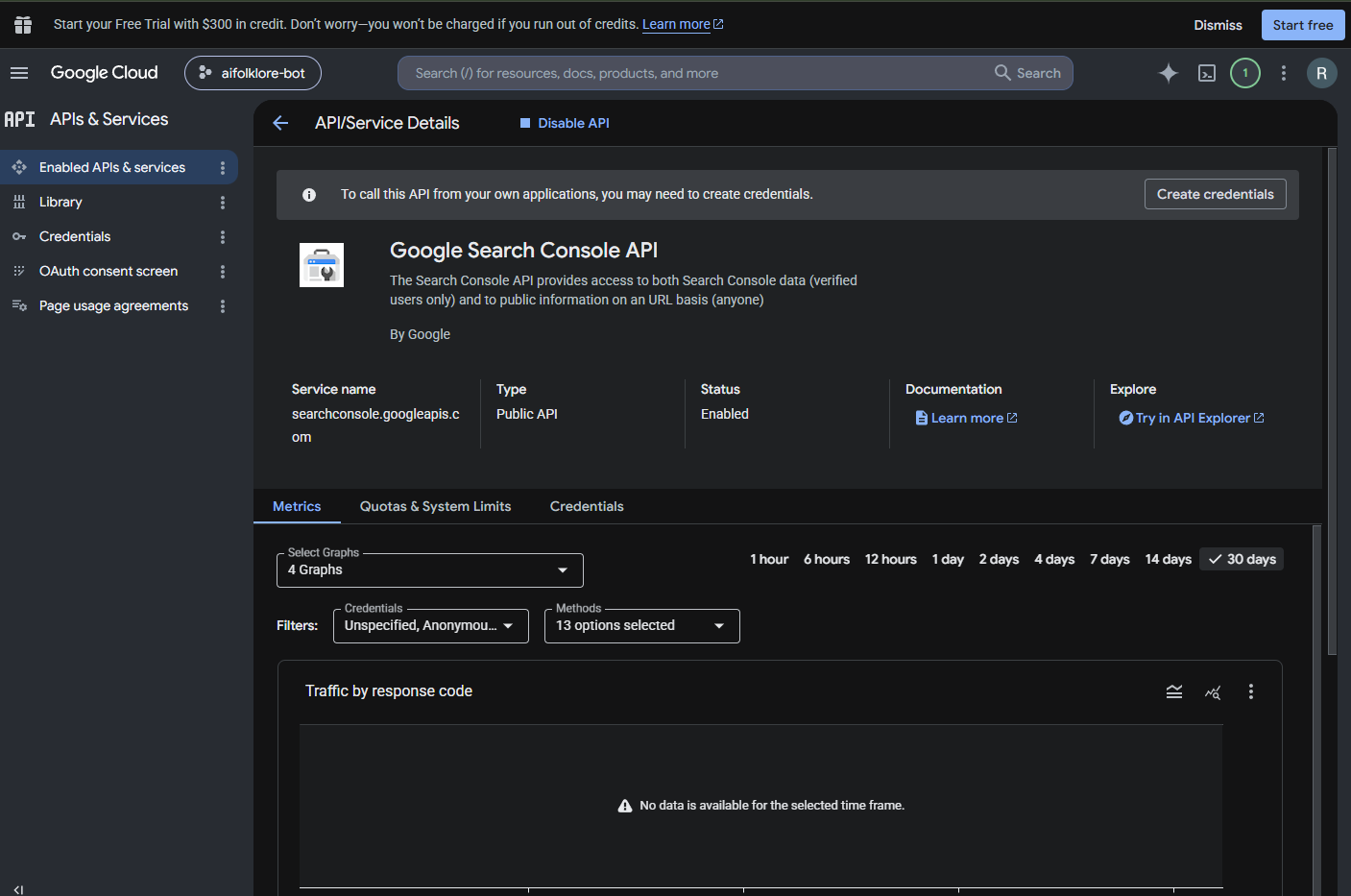Open the Select Graphs dropdown
Screen dimensions: 1351x896
[x=429, y=570]
